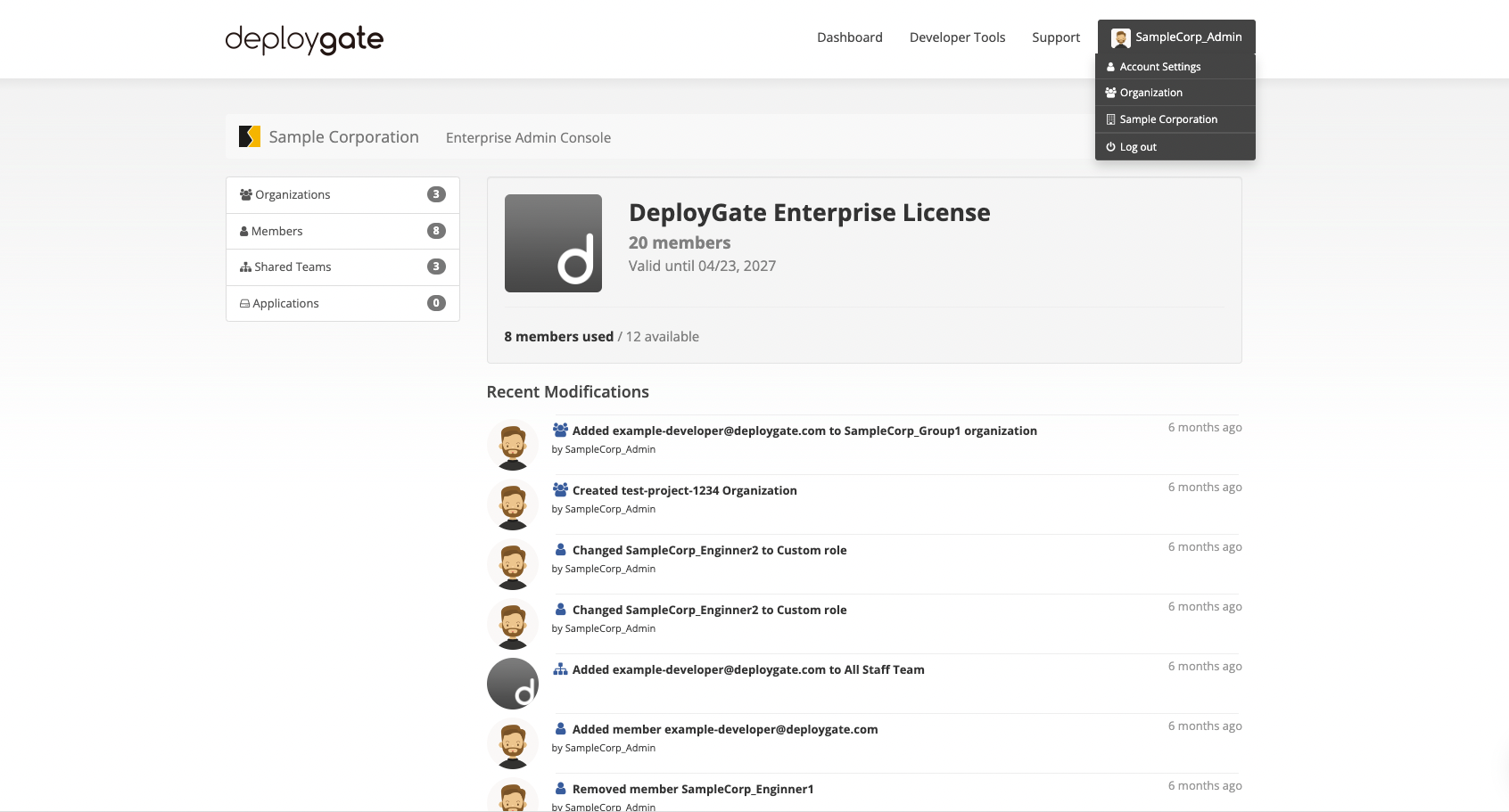Open the Support page
The image size is (1509, 812).
[1055, 37]
